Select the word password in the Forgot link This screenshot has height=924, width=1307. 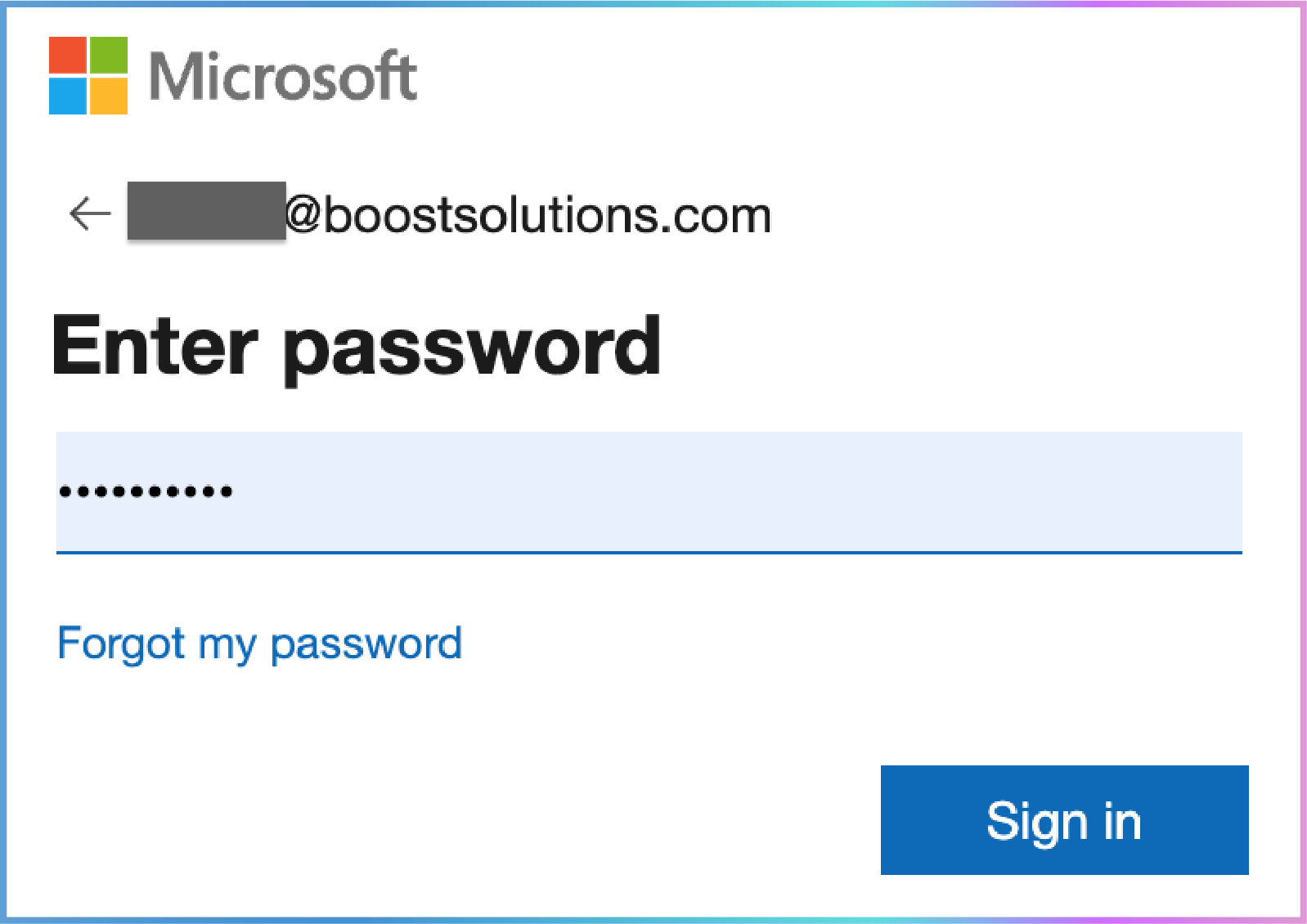(366, 645)
